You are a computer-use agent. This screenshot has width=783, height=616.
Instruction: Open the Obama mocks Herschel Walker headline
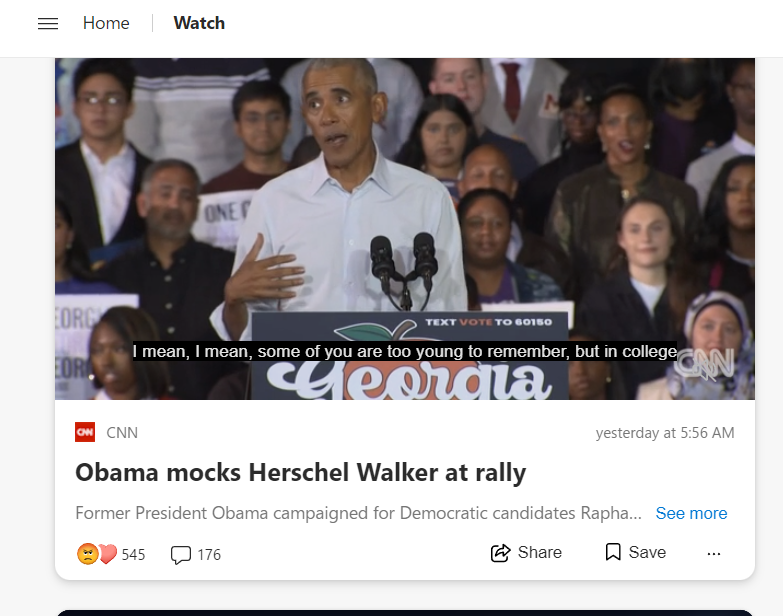[301, 472]
